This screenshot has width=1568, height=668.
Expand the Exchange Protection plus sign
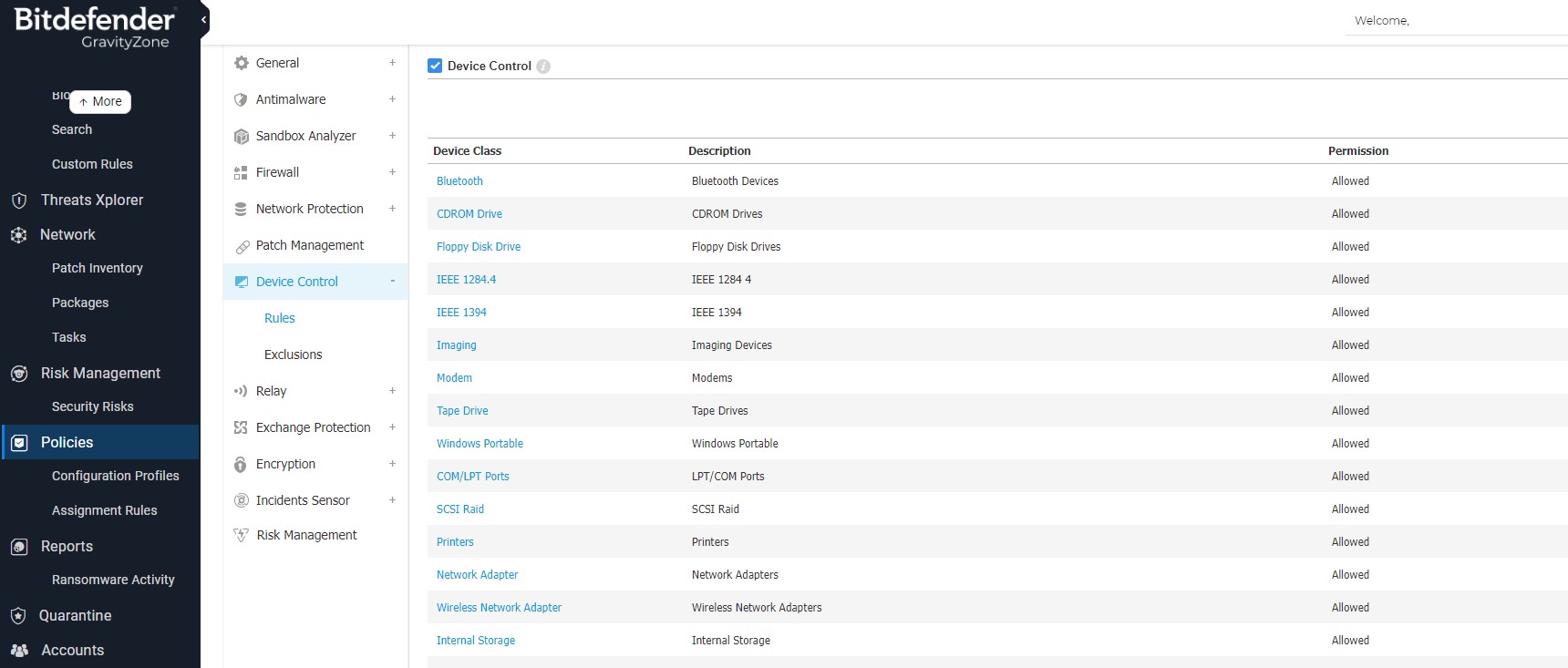[392, 427]
